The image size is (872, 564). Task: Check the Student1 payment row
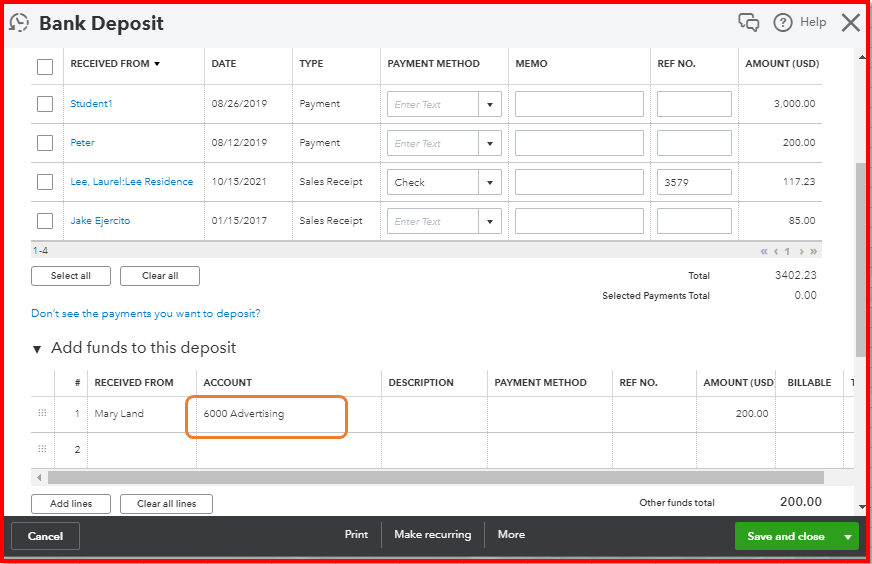click(x=45, y=104)
